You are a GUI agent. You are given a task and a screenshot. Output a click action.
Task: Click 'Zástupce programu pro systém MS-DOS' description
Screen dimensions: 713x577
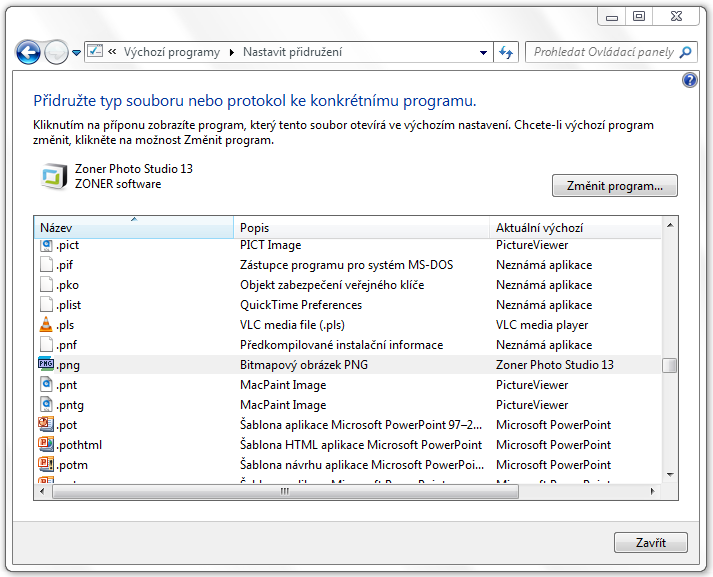pyautogui.click(x=346, y=265)
